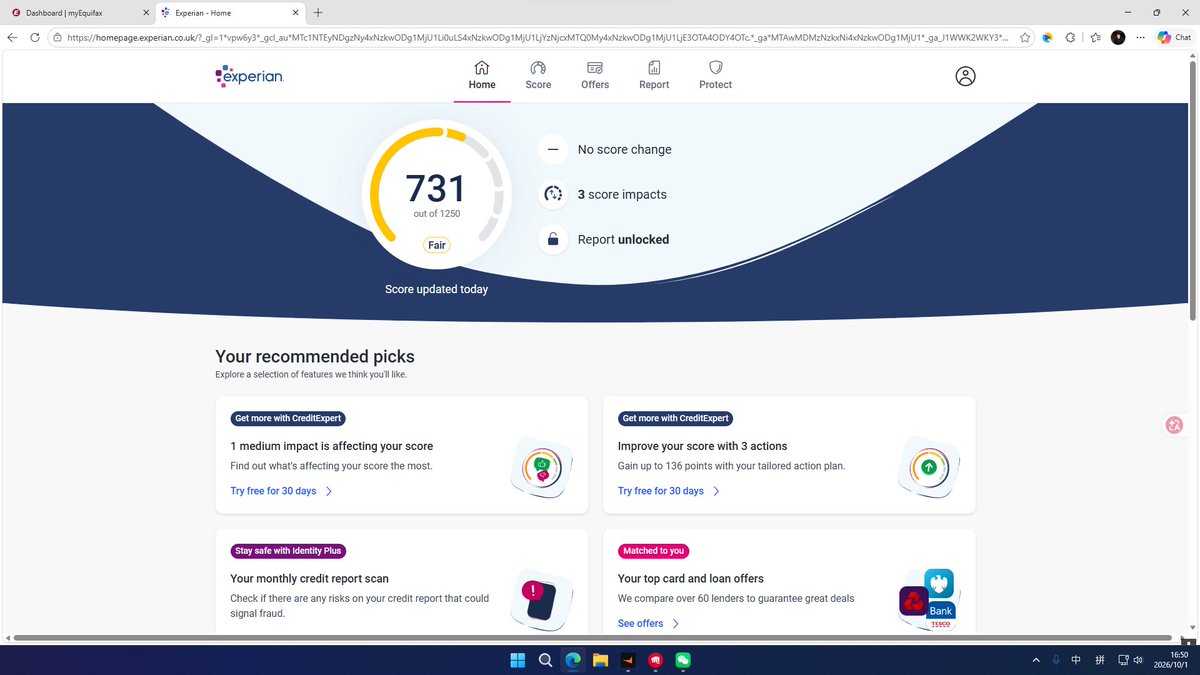Click Try free under 1 medium impact card
This screenshot has height=675, width=1200.
click(x=281, y=491)
